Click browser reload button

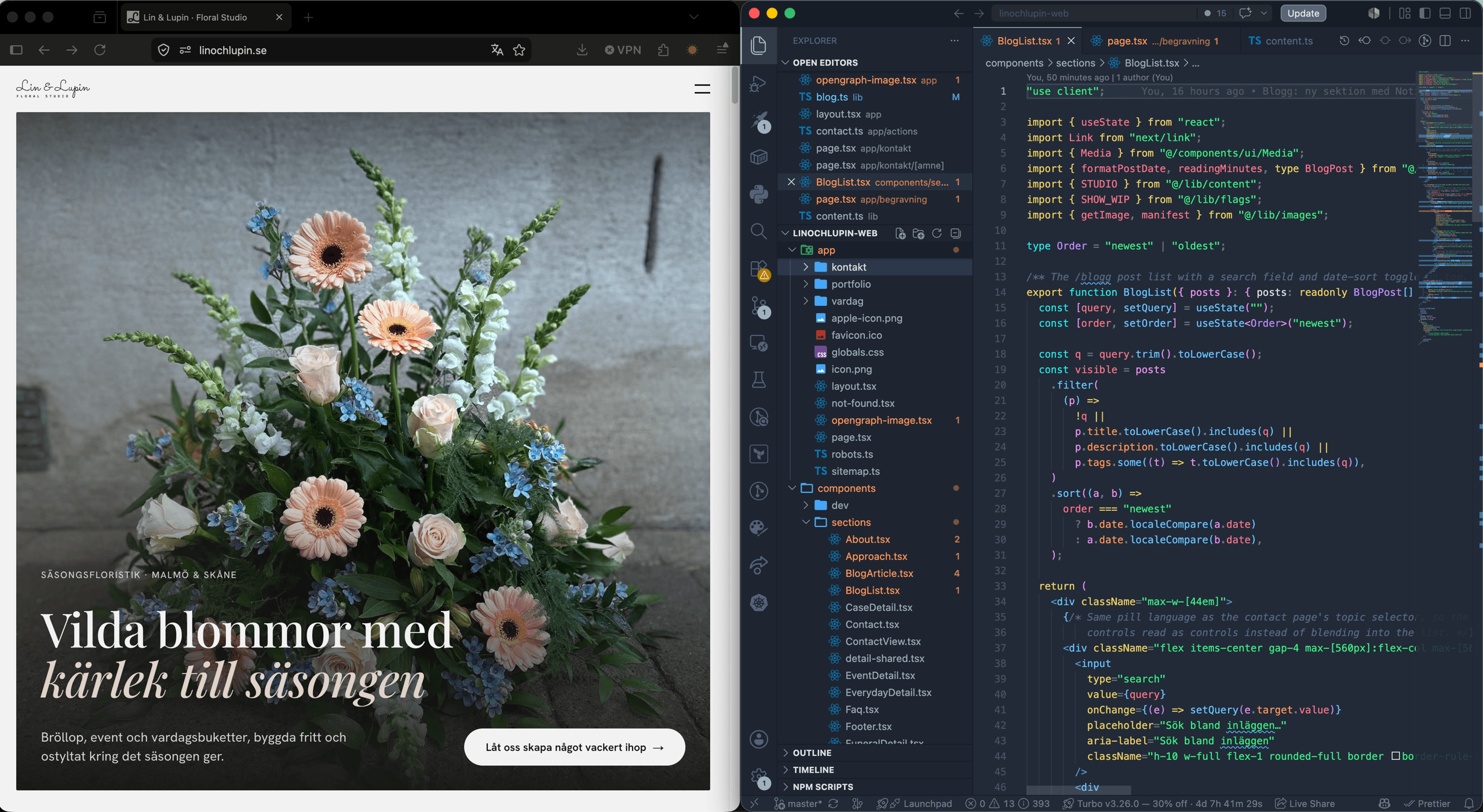[x=100, y=50]
